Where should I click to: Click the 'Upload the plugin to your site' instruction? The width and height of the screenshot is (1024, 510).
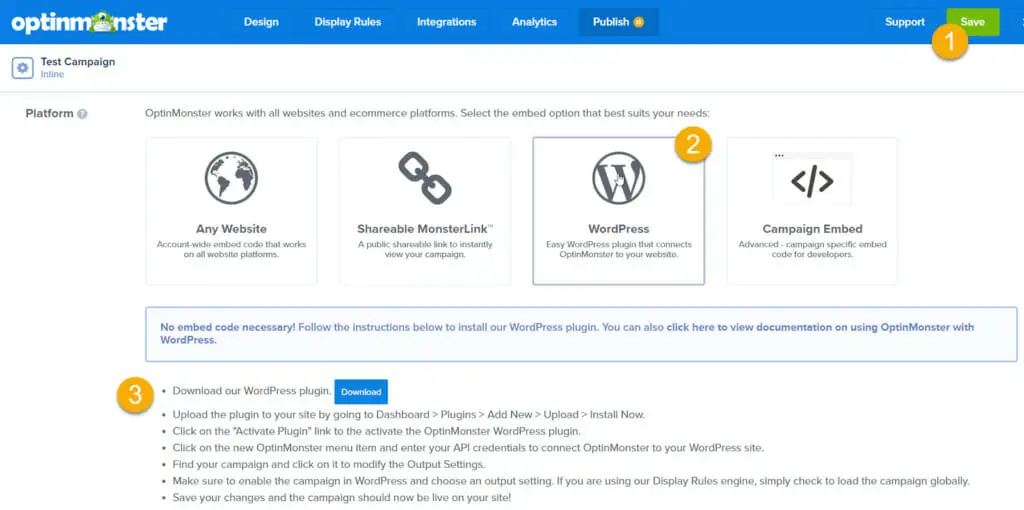coord(409,415)
